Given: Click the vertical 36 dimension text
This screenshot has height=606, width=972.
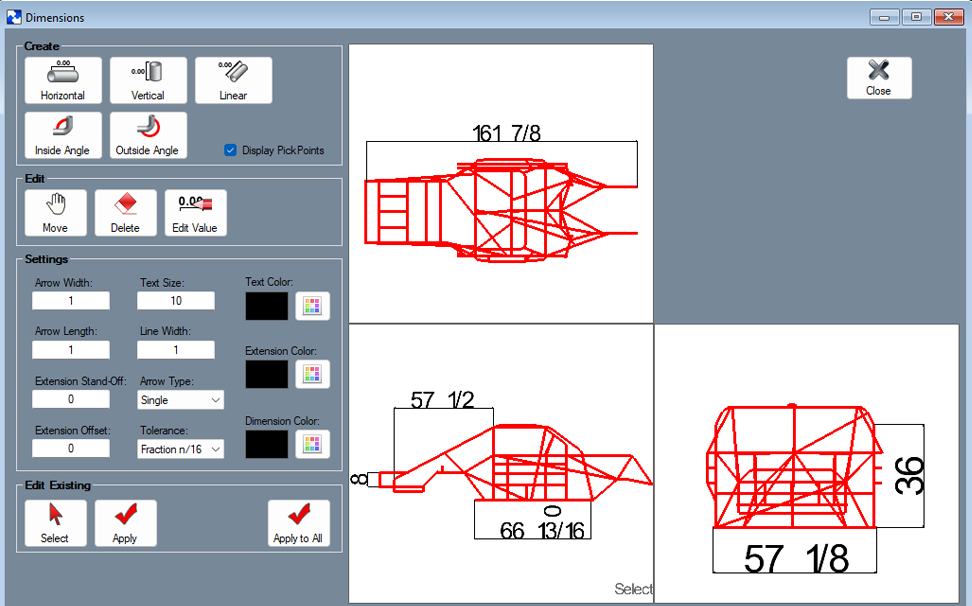Looking at the screenshot, I should point(909,475).
